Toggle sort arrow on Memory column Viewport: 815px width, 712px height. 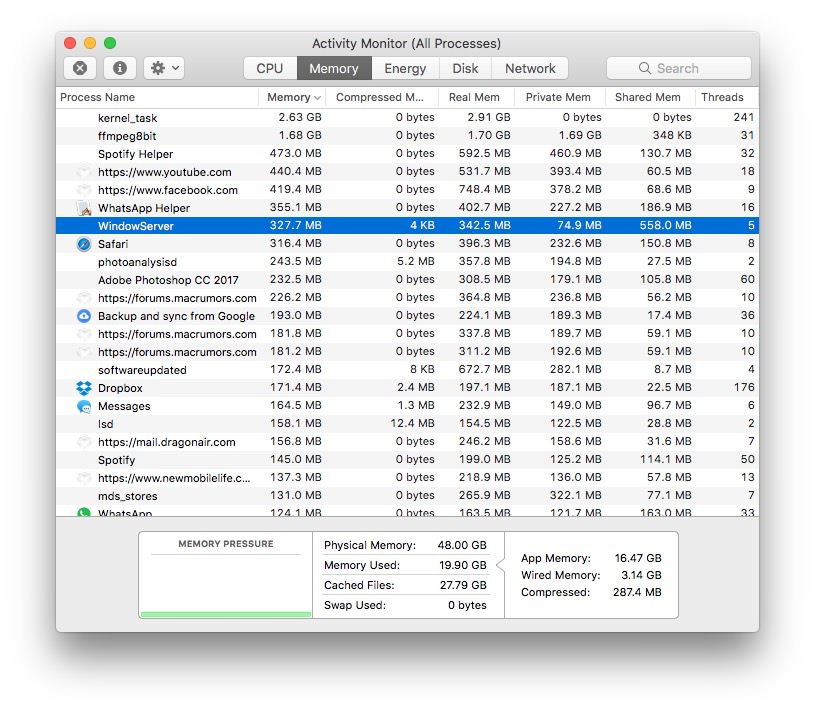tap(317, 98)
